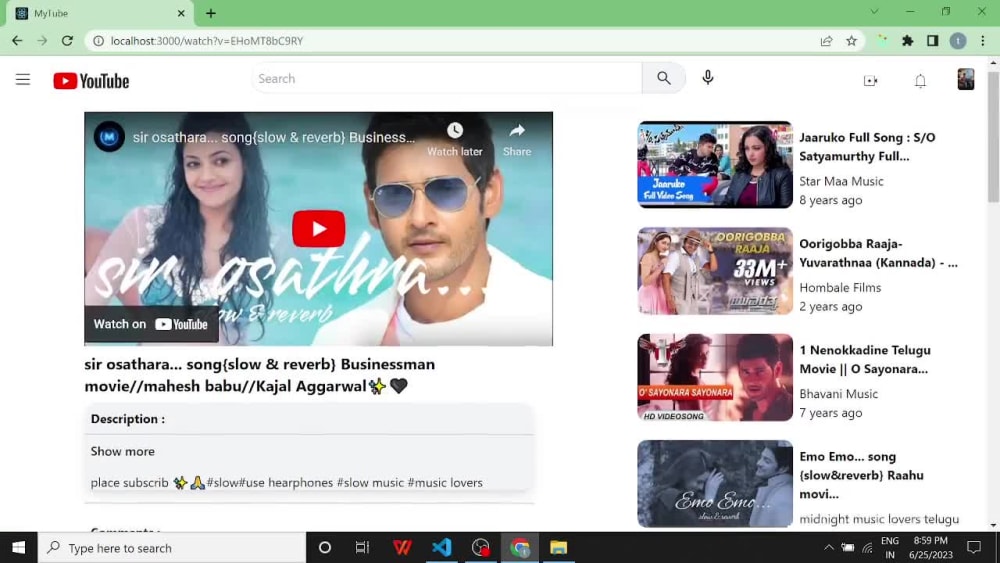Show hidden system tray icons
Screen dimensions: 1000x563
(x=828, y=548)
